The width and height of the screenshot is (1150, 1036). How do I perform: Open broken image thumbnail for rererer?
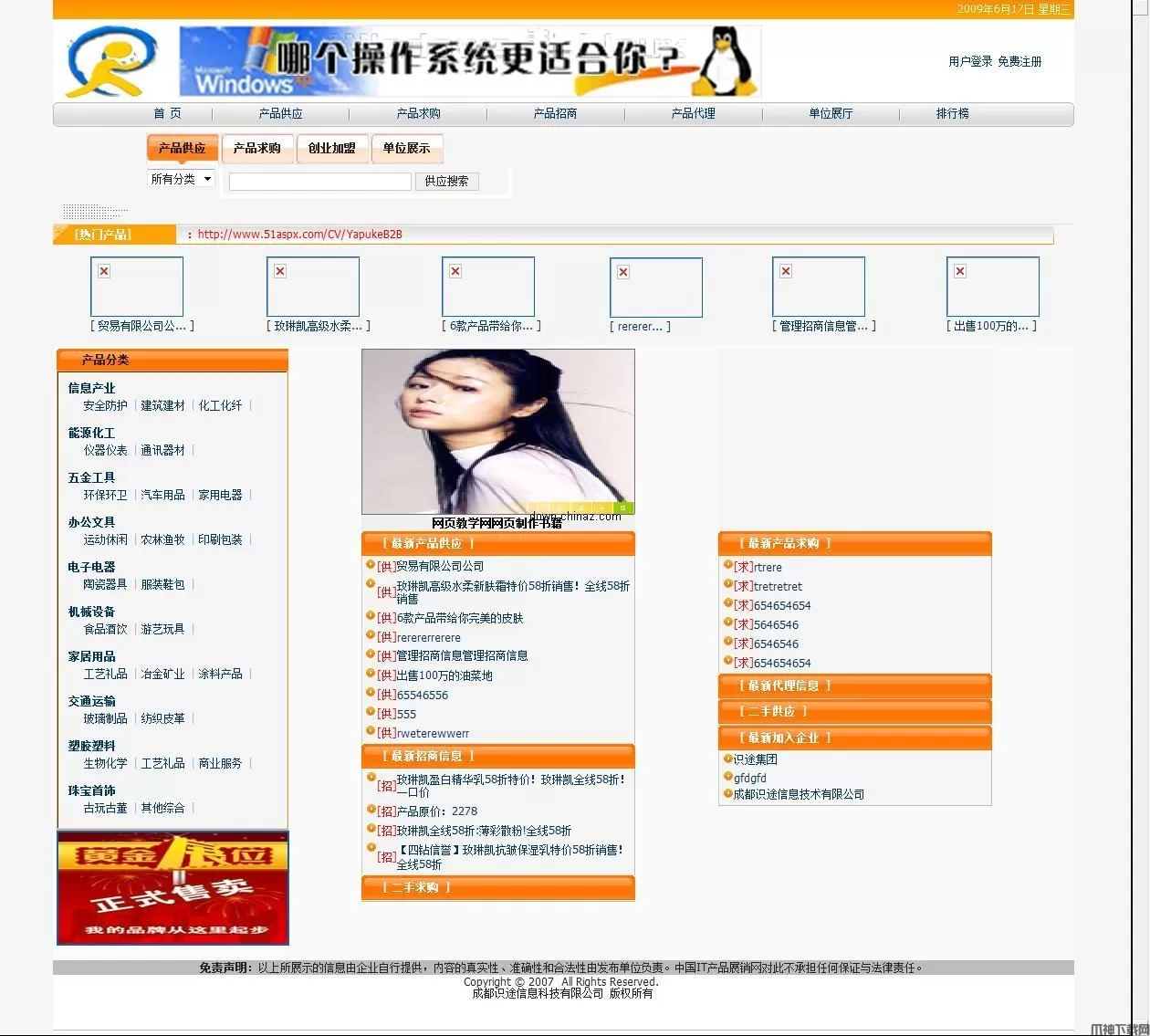click(656, 288)
